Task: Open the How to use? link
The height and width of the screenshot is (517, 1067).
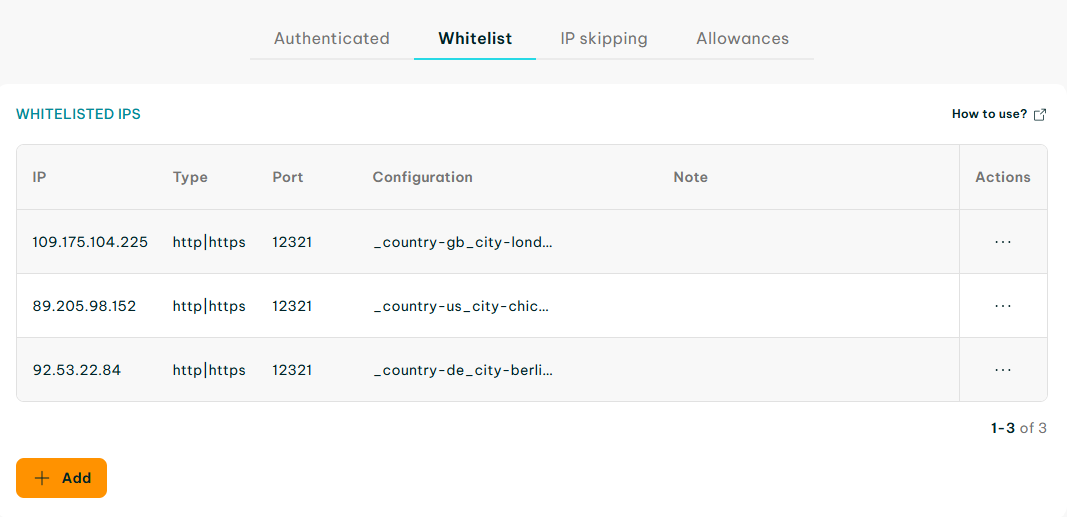Action: [x=989, y=114]
